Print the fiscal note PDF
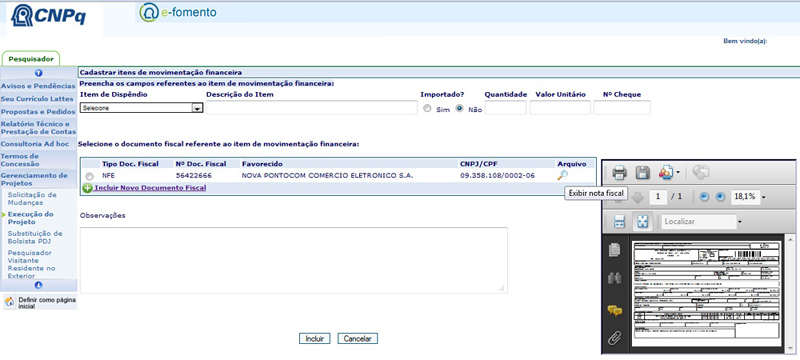 coord(619,173)
